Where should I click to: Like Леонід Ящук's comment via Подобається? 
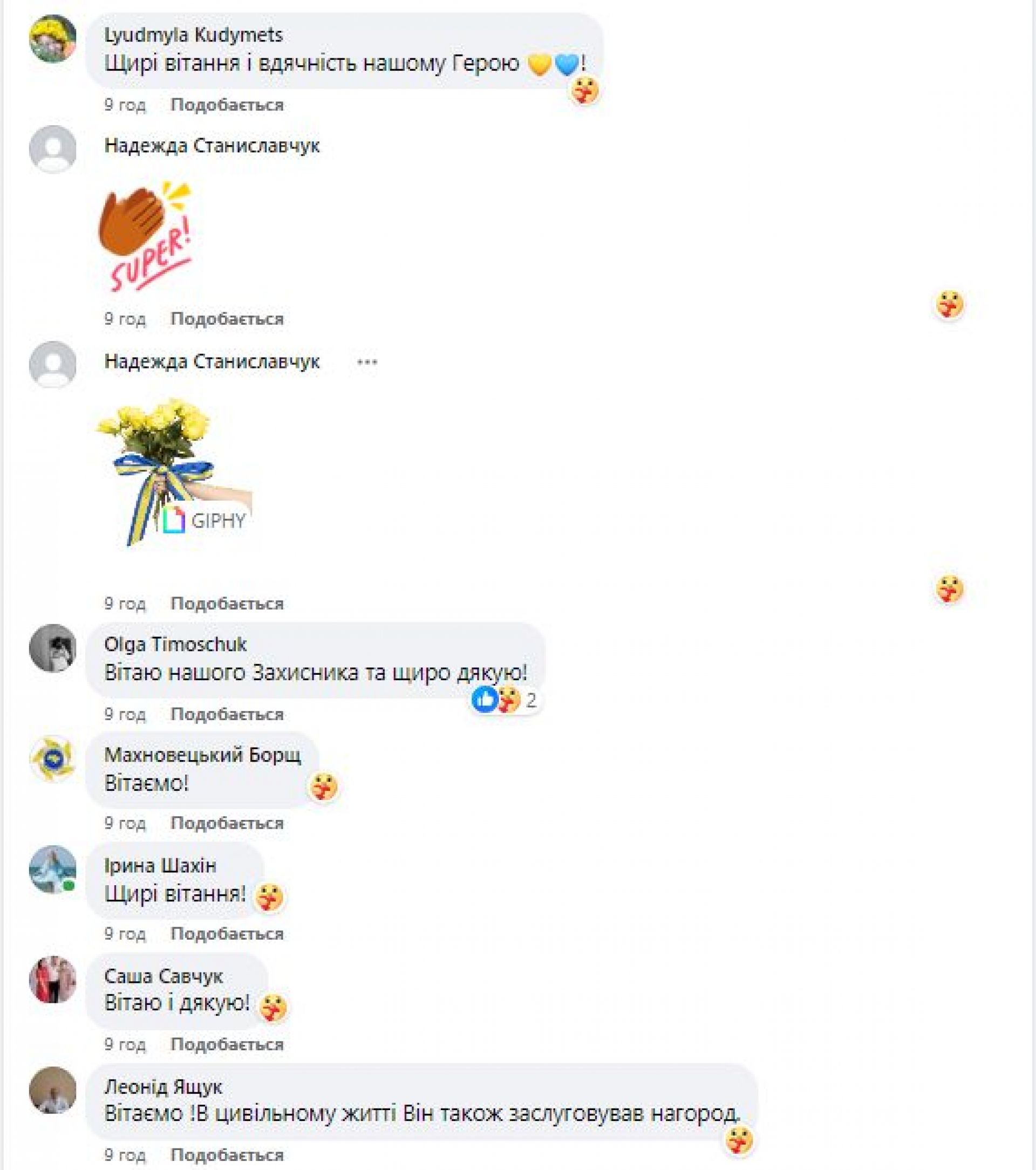pos(227,1155)
